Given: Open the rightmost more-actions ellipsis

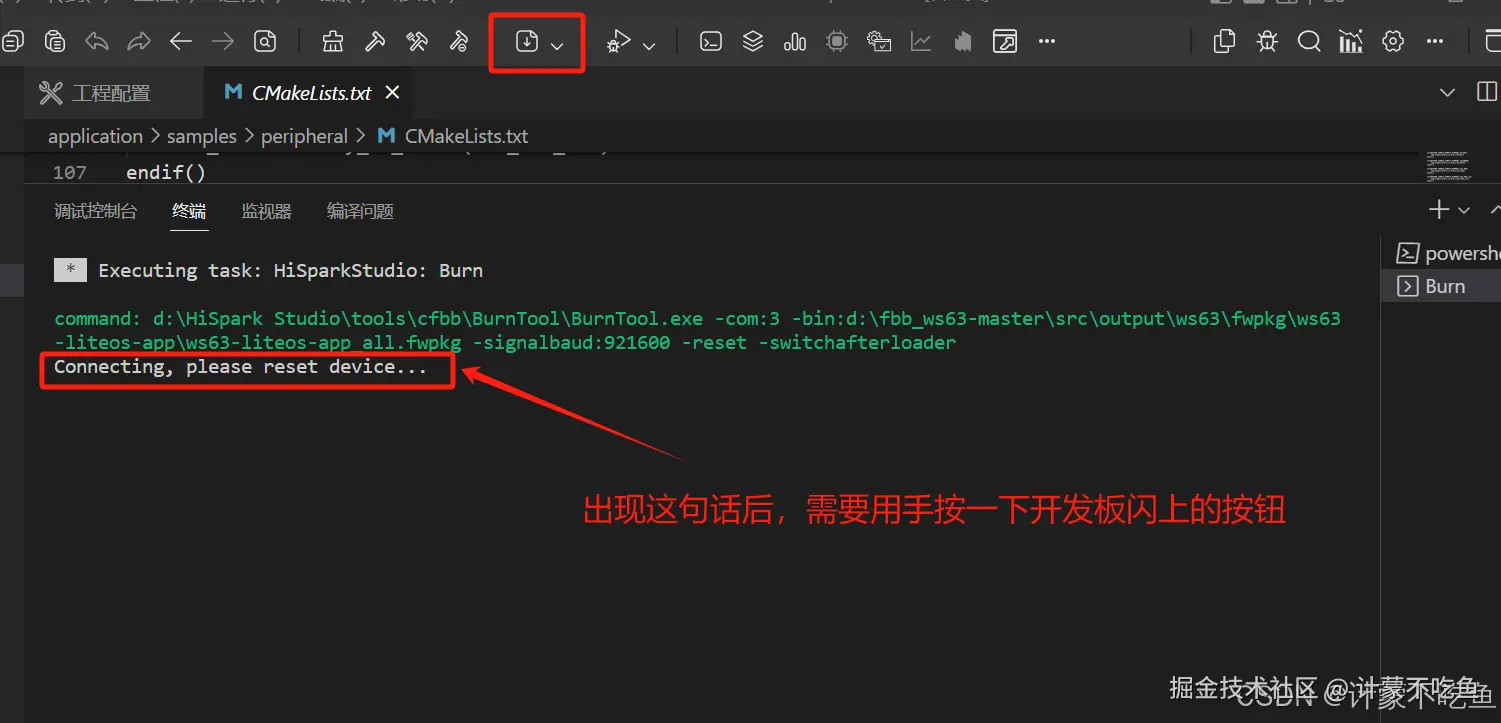Looking at the screenshot, I should coord(1435,41).
